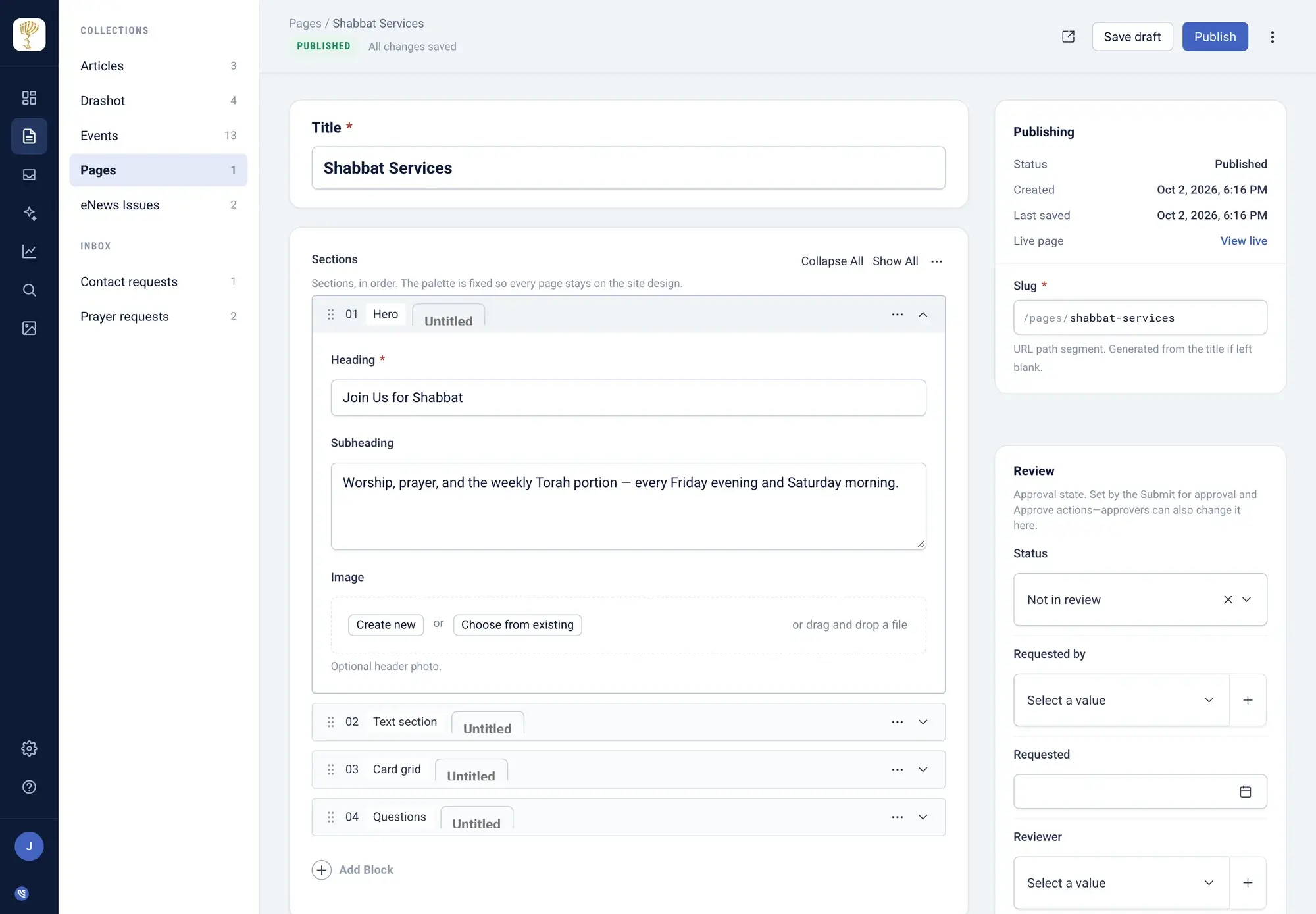The image size is (1316, 914).
Task: Click the menorah site logo
Action: click(x=29, y=35)
